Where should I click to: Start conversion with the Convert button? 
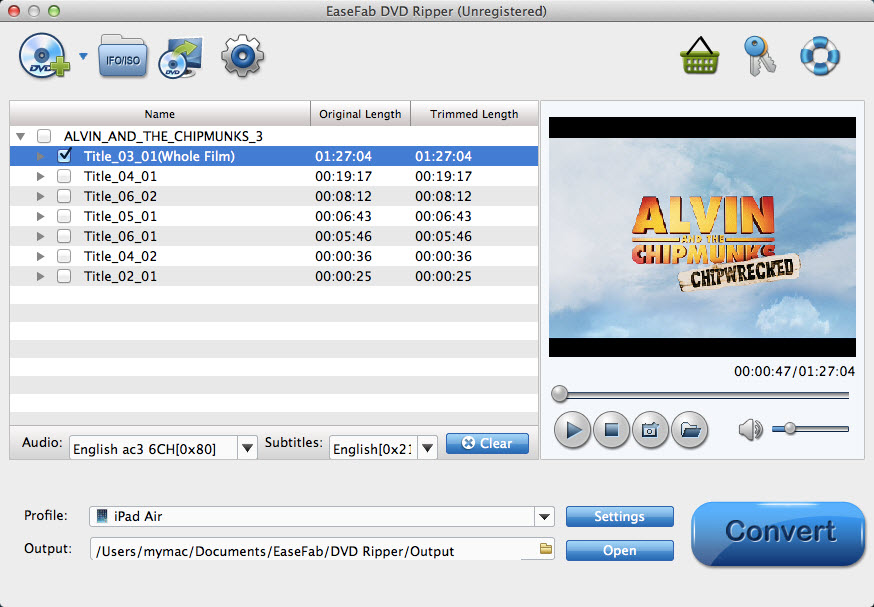pyautogui.click(x=778, y=533)
